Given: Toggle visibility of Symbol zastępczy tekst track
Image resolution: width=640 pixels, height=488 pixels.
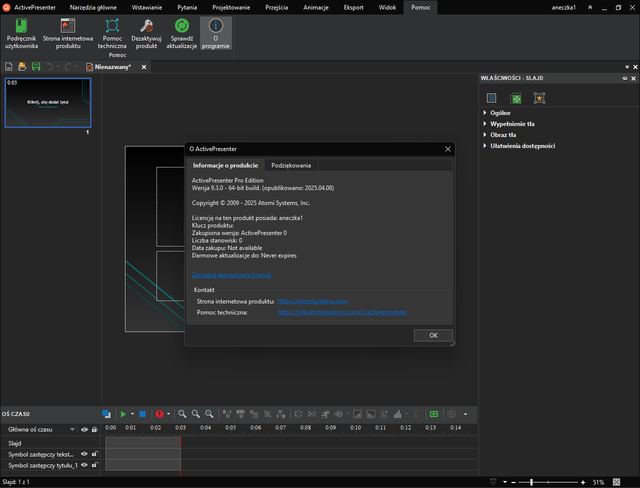Looking at the screenshot, I should [x=84, y=454].
